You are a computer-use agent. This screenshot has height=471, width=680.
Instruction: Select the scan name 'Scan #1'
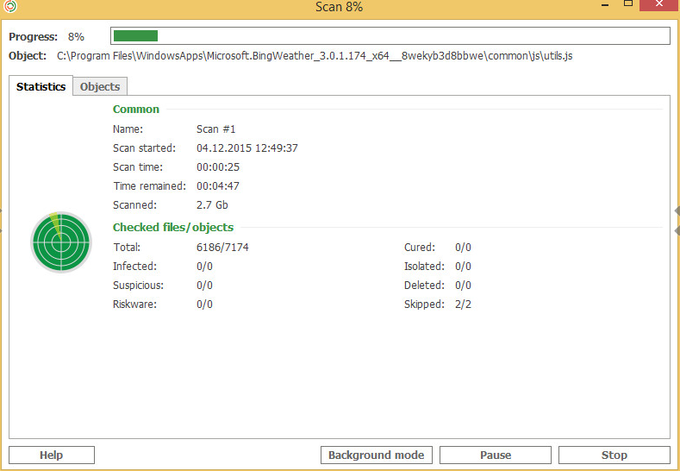216,129
